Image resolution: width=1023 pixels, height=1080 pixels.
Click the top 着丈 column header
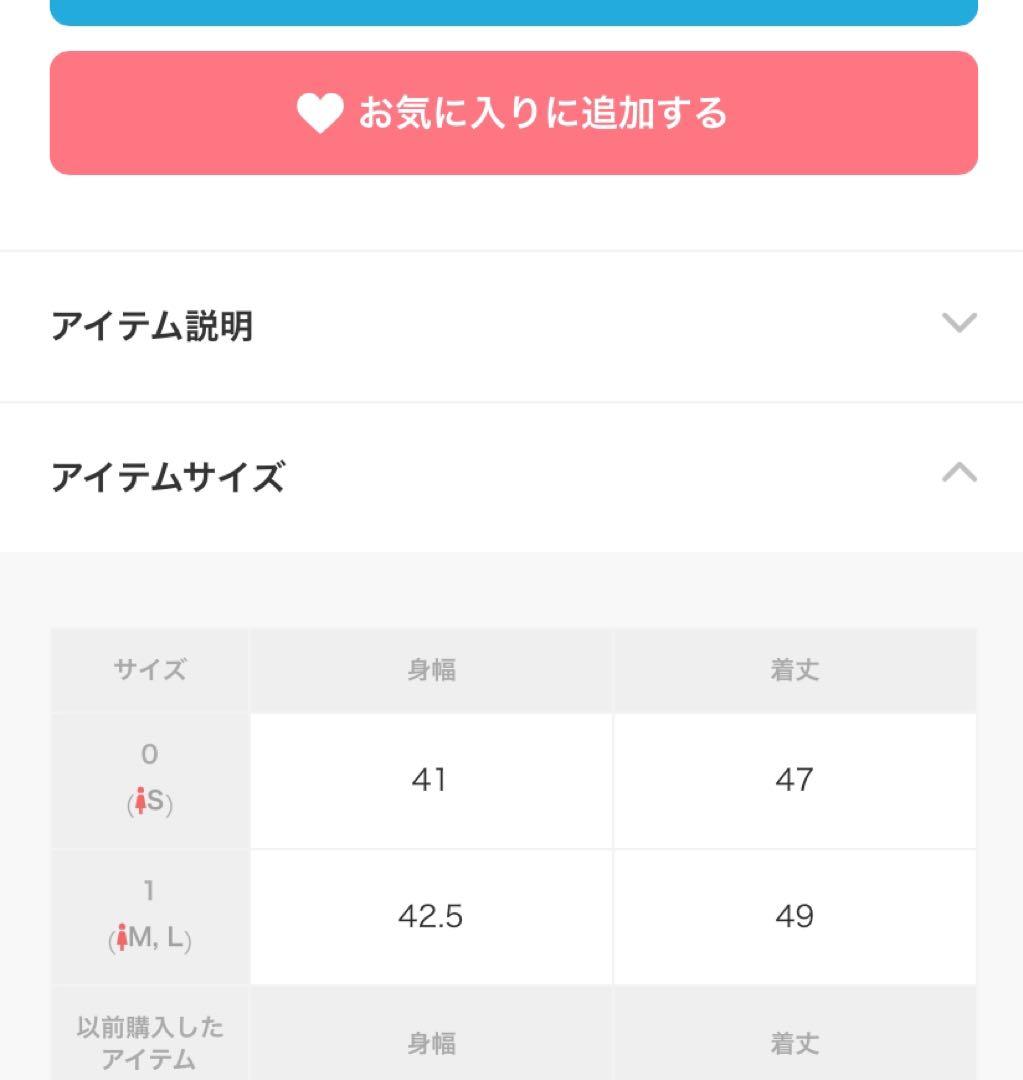coord(794,670)
